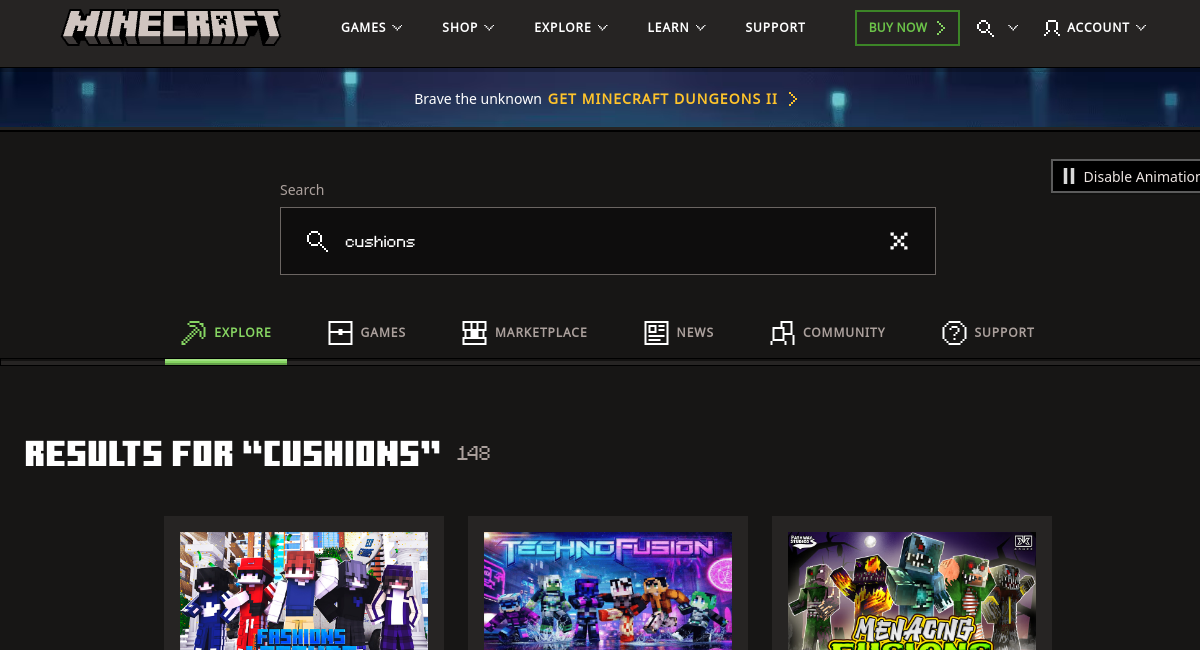Expand the Account dropdown

click(1095, 28)
